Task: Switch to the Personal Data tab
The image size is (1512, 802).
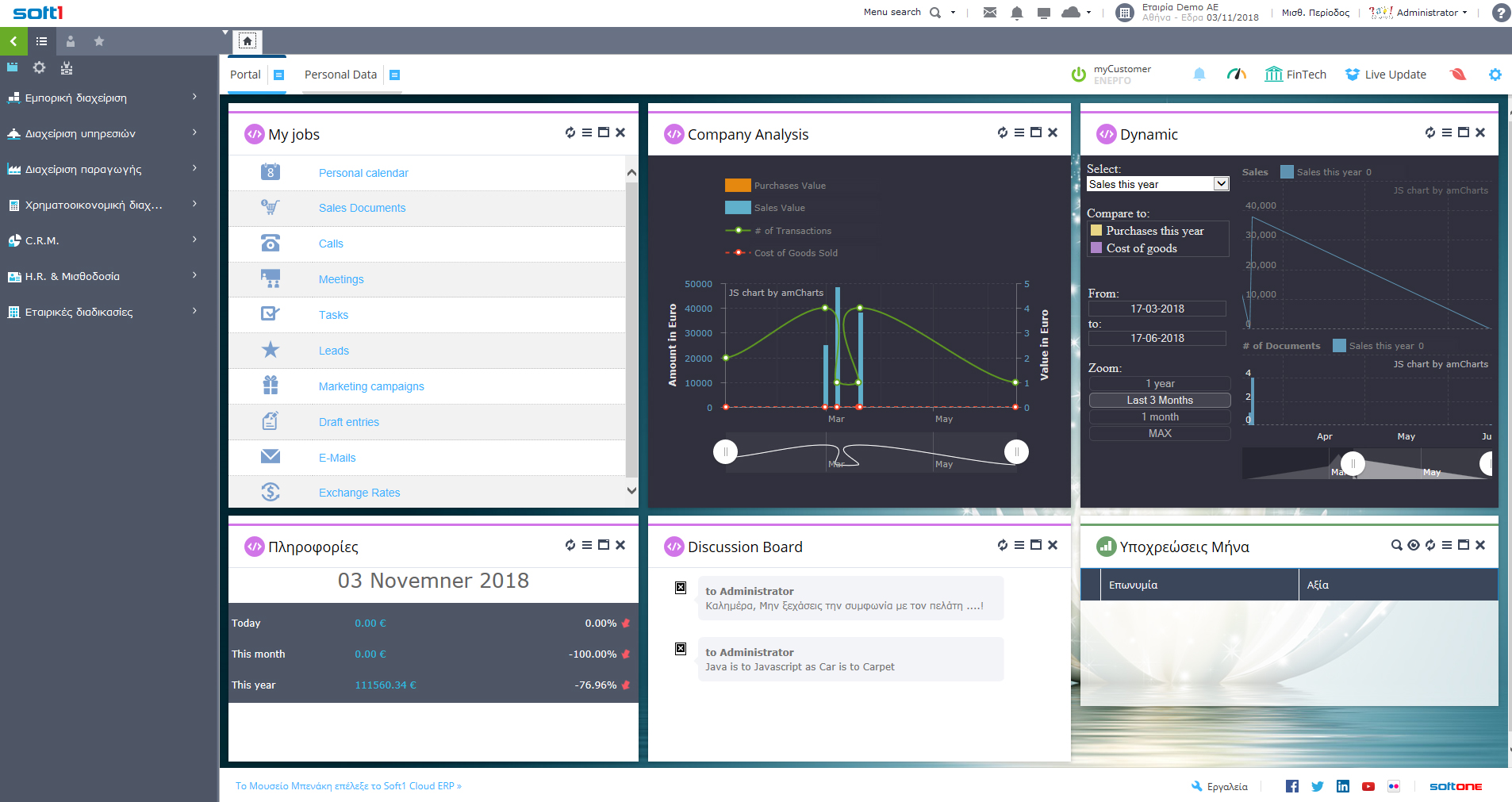Action: pos(340,75)
